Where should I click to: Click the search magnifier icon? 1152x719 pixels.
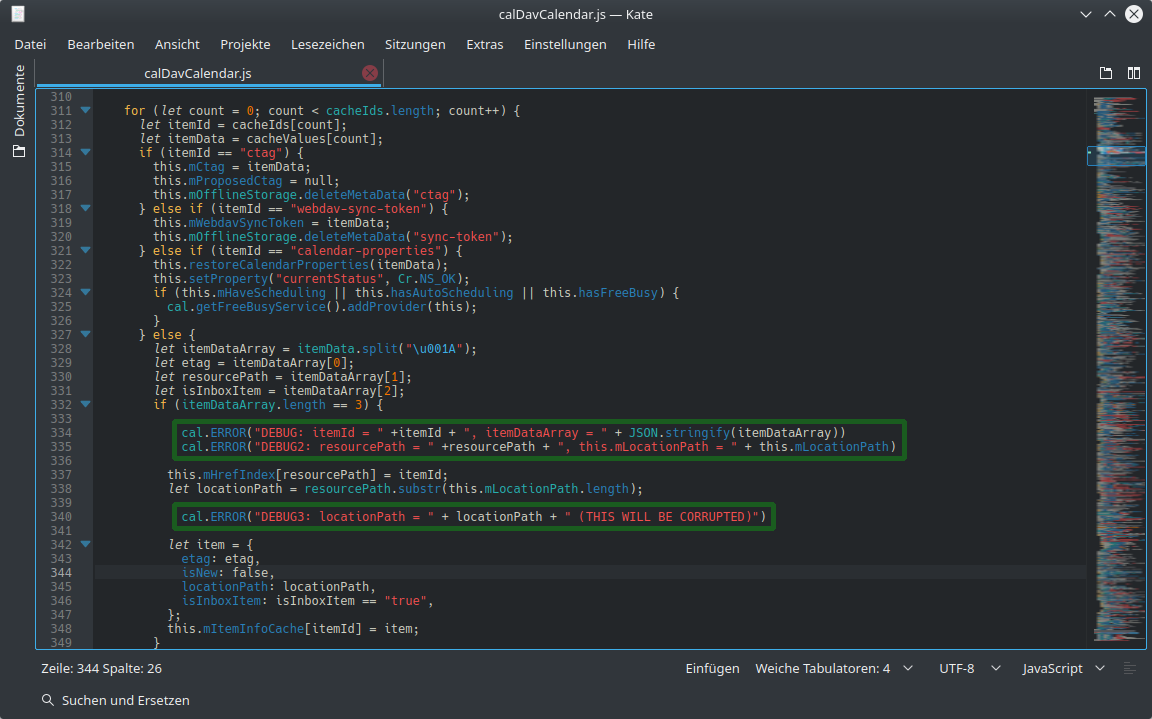48,700
